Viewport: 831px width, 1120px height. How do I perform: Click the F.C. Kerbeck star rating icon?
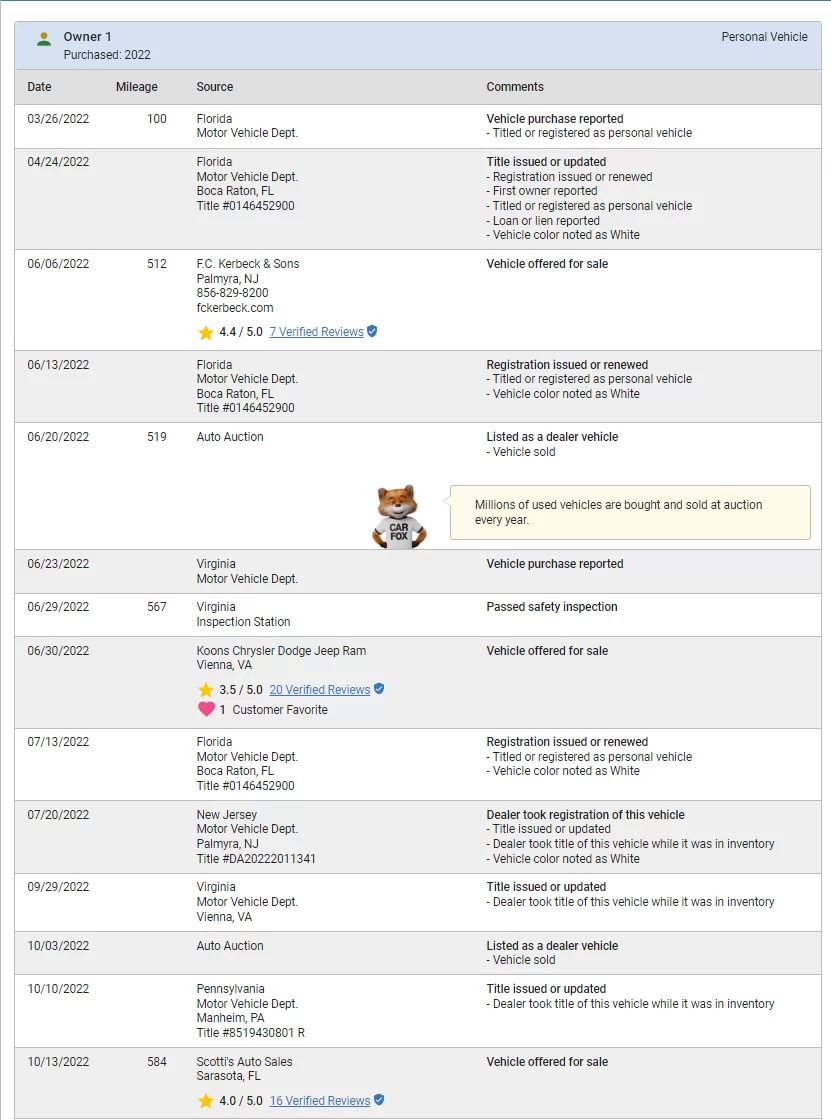click(x=206, y=332)
